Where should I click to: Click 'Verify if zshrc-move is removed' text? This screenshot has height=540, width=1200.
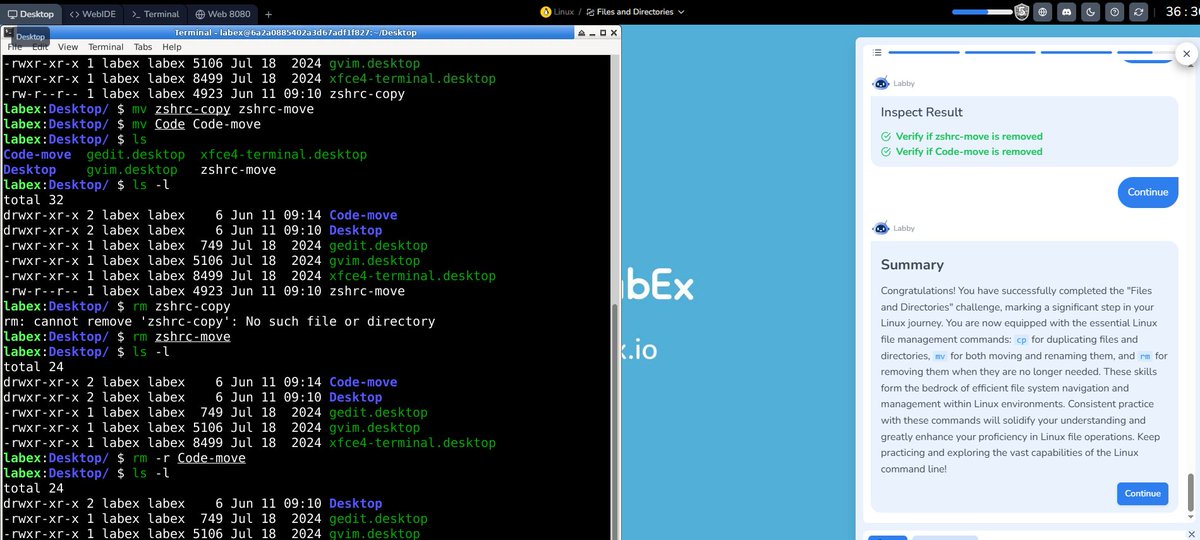(969, 136)
